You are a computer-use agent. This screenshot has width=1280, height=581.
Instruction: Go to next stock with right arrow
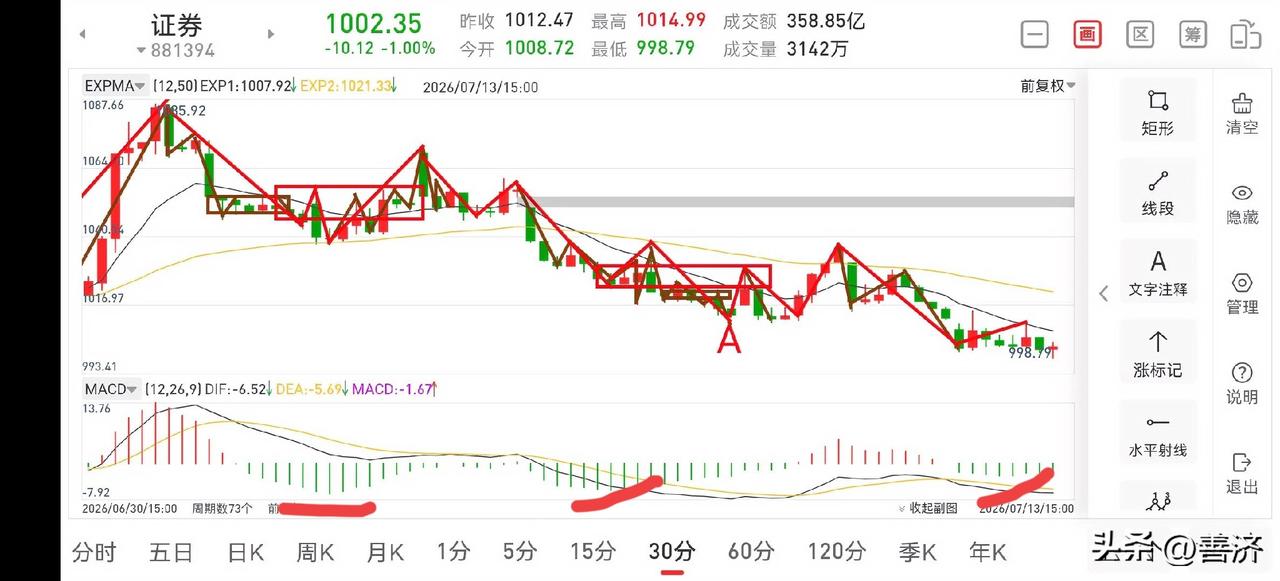[270, 34]
